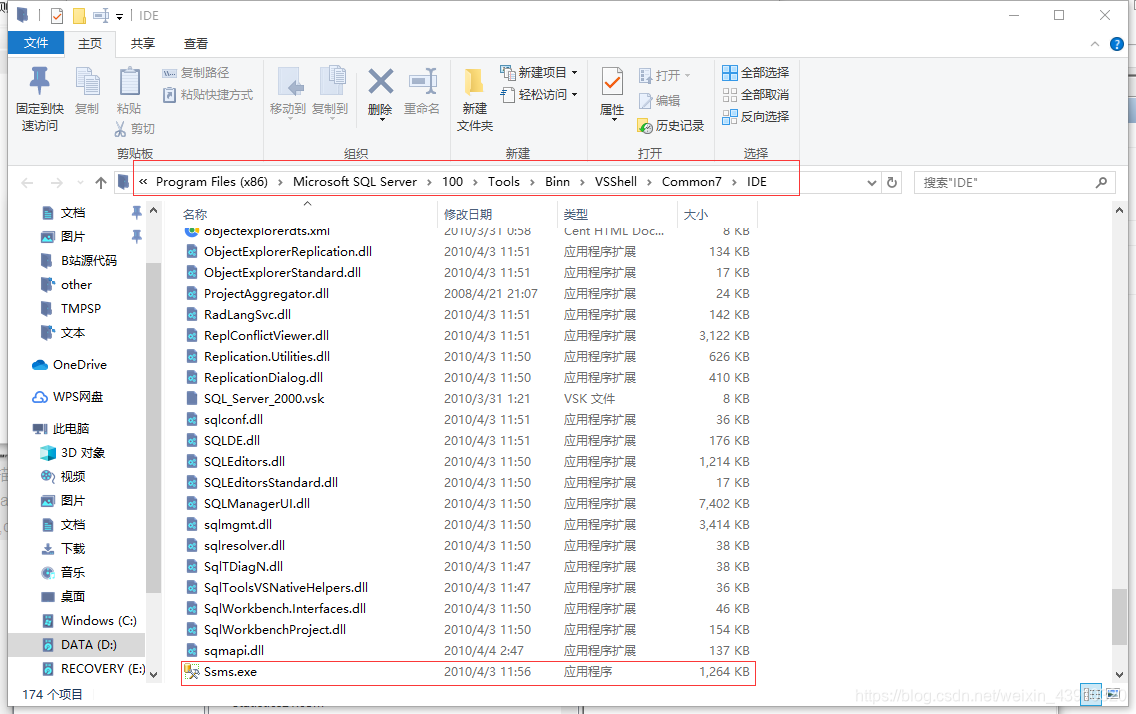Select SQL_Server_2000.vsk file
This screenshot has height=714, width=1136.
tap(469, 399)
